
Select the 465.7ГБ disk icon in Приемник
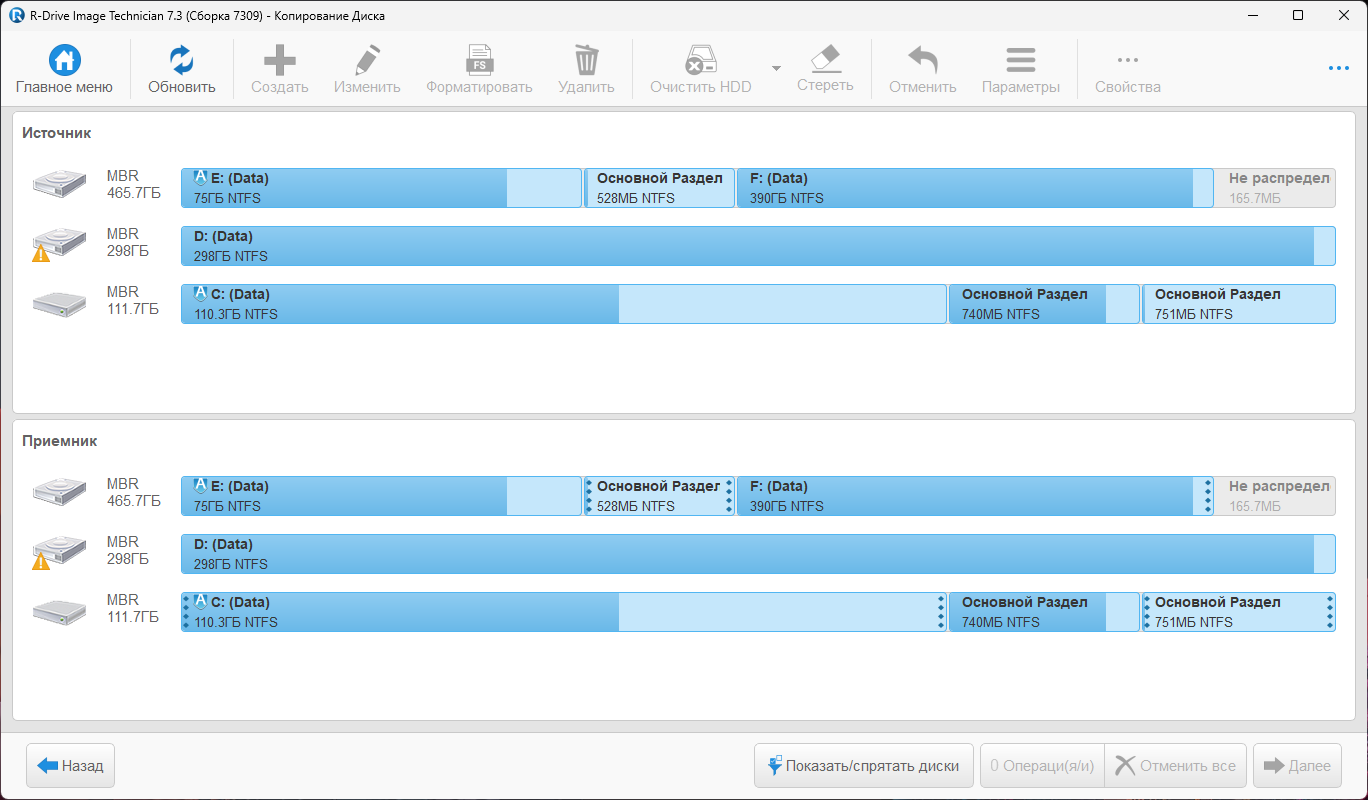(60, 494)
